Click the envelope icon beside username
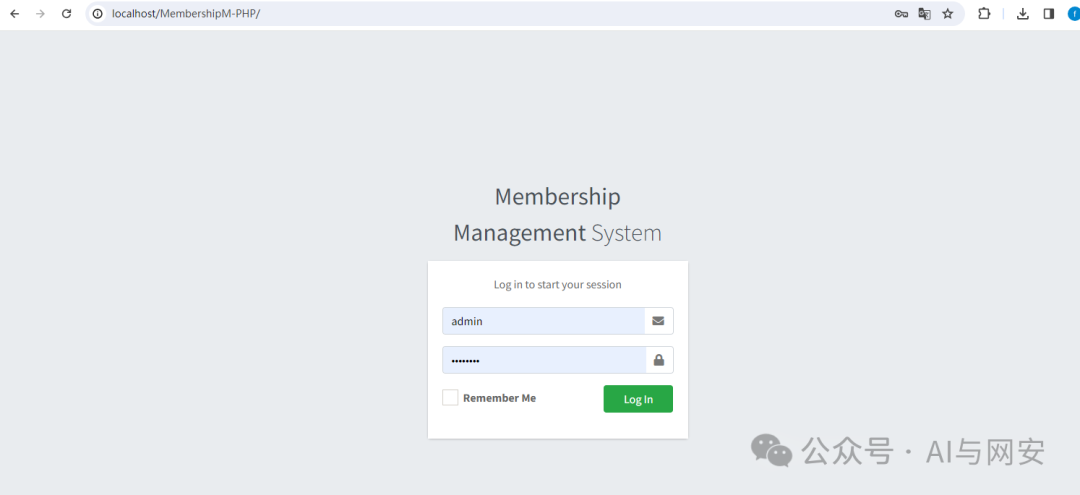The image size is (1080, 495). tap(658, 321)
